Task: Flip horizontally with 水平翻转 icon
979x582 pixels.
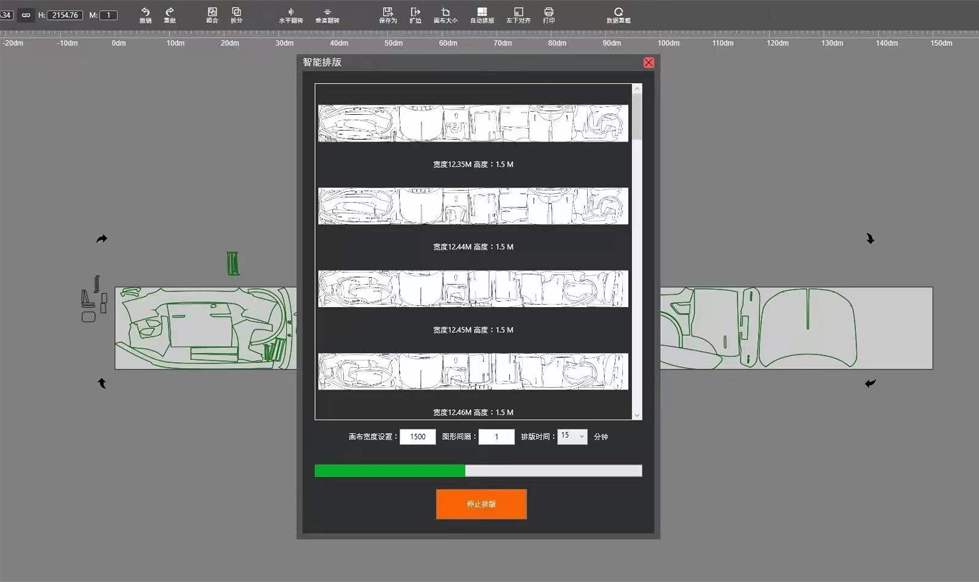Action: 290,14
